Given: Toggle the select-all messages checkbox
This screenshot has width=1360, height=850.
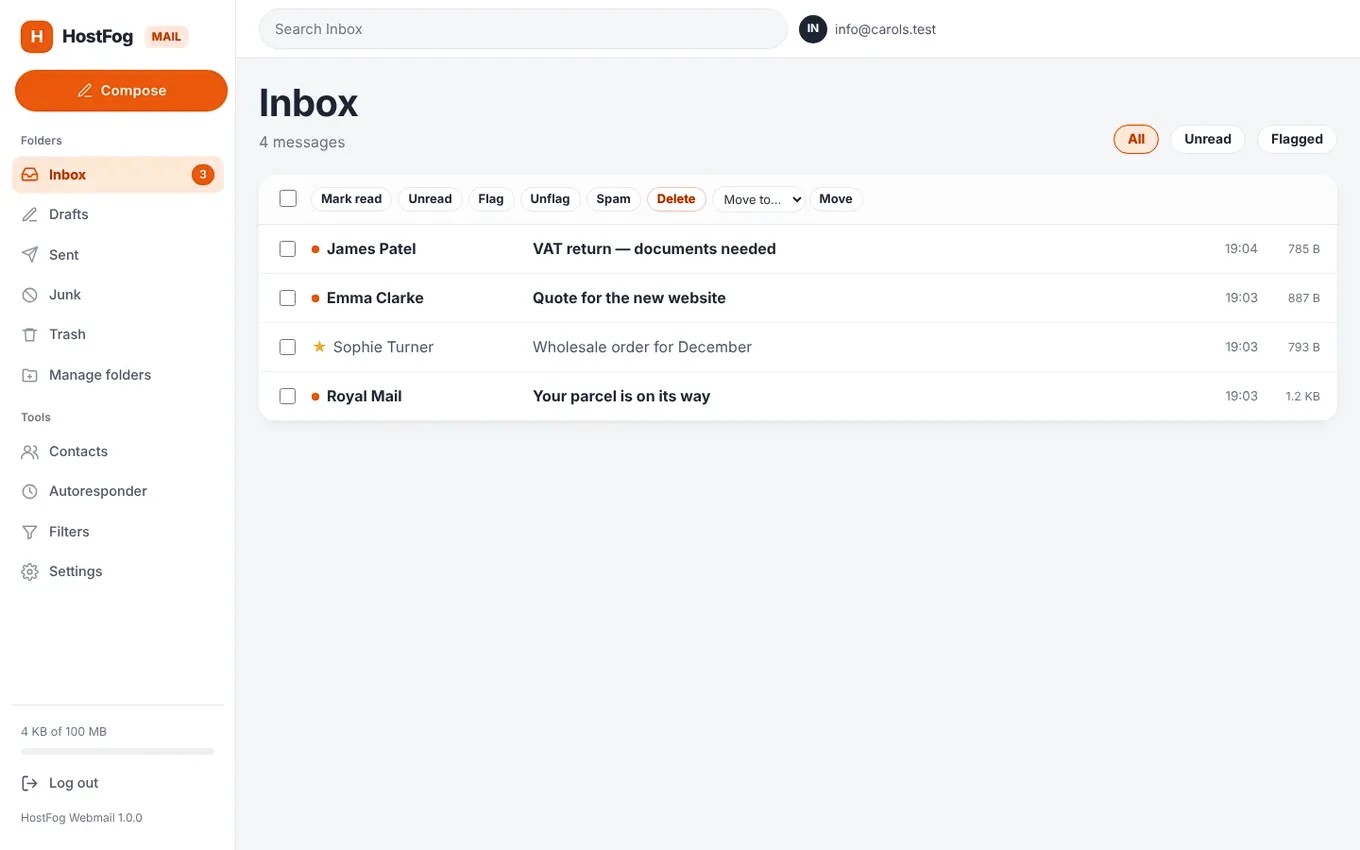Looking at the screenshot, I should coord(288,198).
